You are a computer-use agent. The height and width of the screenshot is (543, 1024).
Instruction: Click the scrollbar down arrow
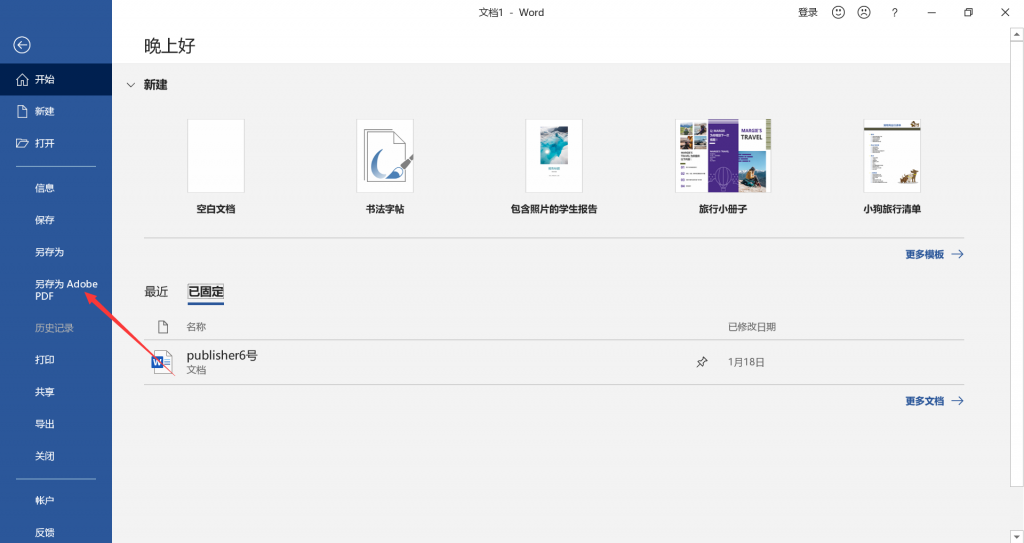1017,536
